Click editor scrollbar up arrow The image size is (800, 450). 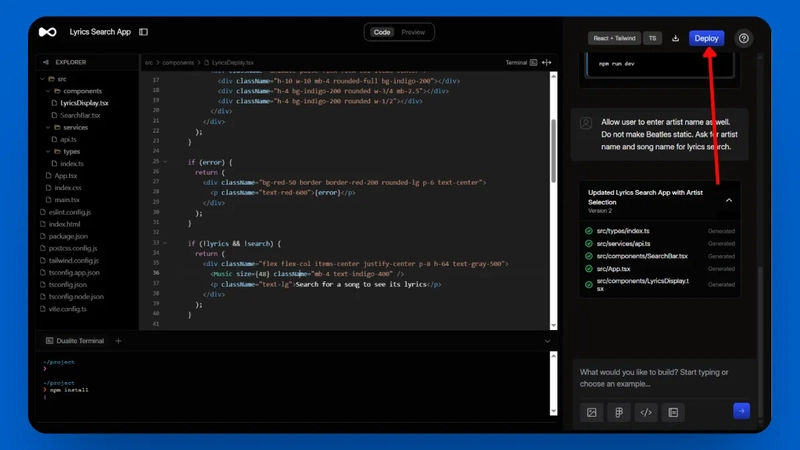[x=553, y=76]
